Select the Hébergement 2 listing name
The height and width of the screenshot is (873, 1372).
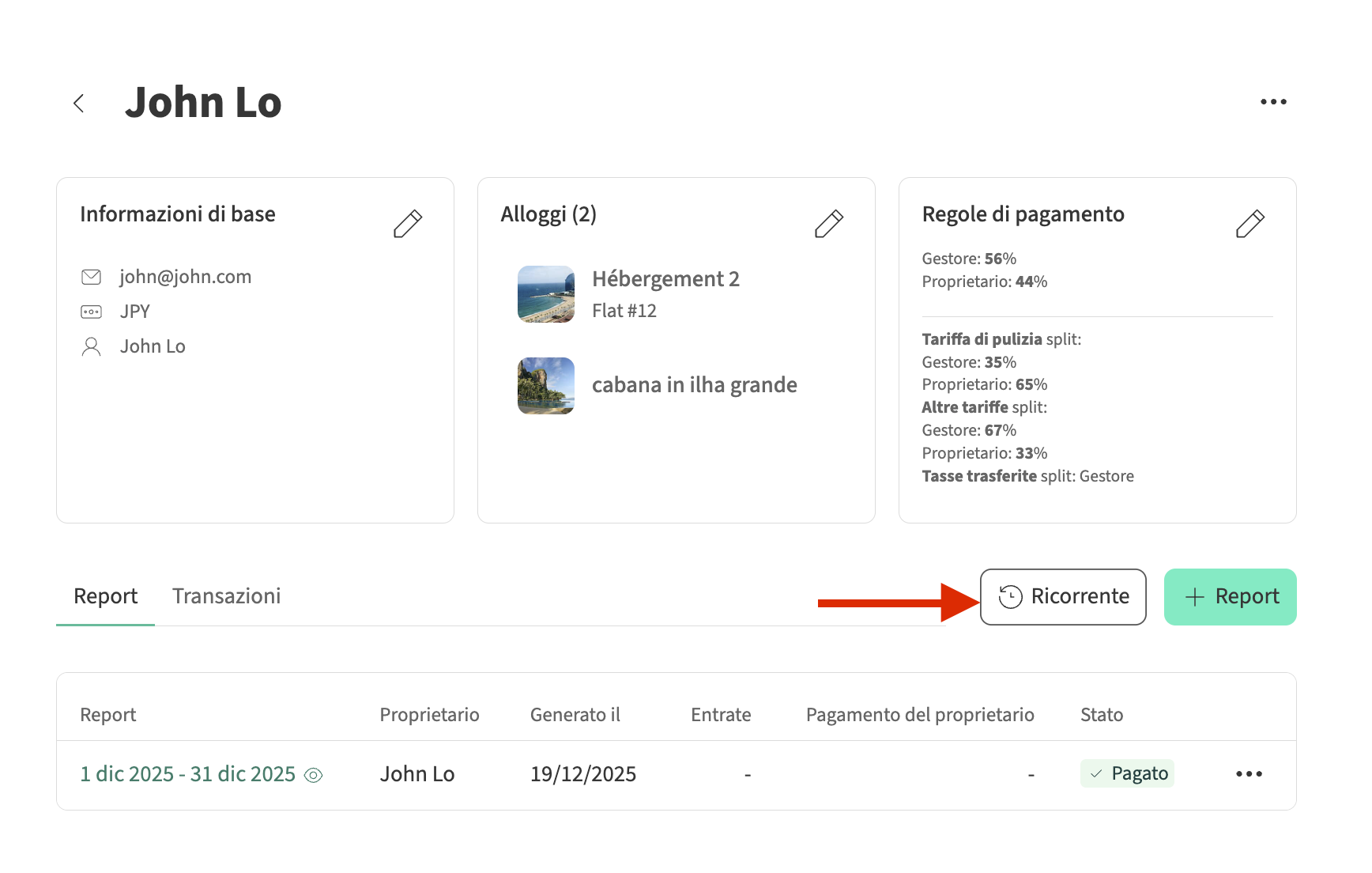665,279
